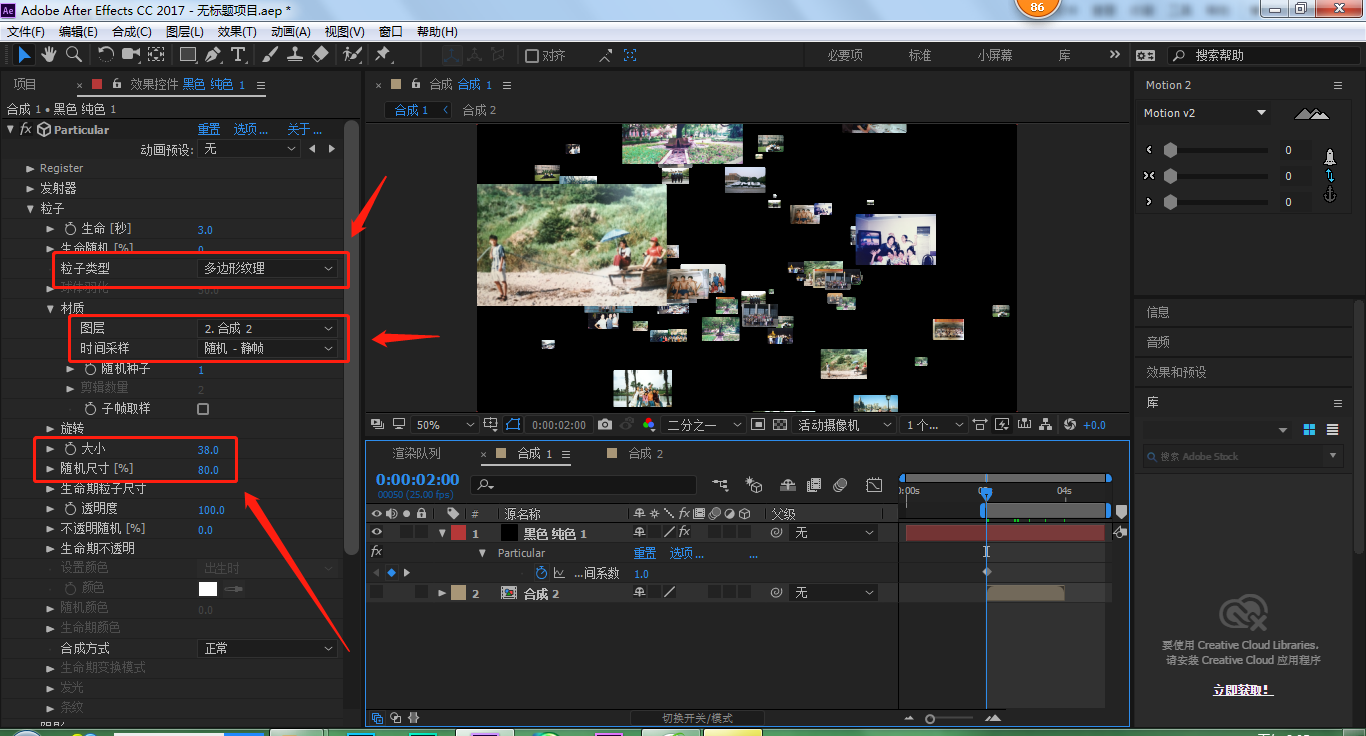The width and height of the screenshot is (1366, 736).
Task: Open the 必要项 workspace
Action: point(845,56)
